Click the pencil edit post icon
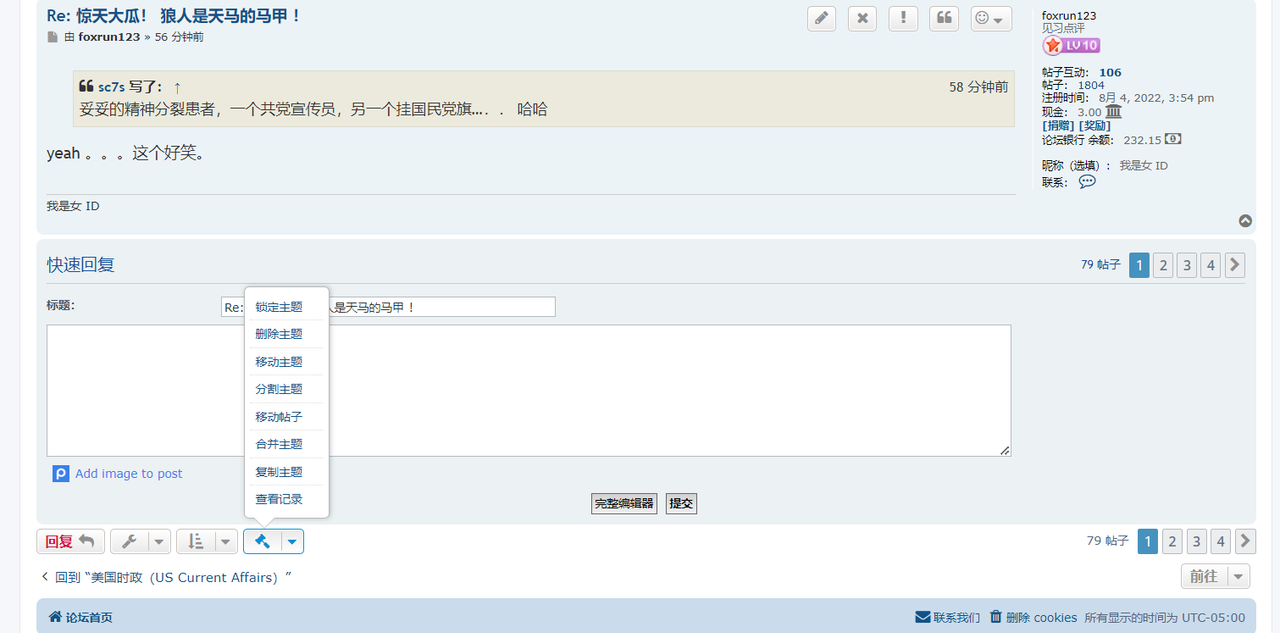 (821, 18)
